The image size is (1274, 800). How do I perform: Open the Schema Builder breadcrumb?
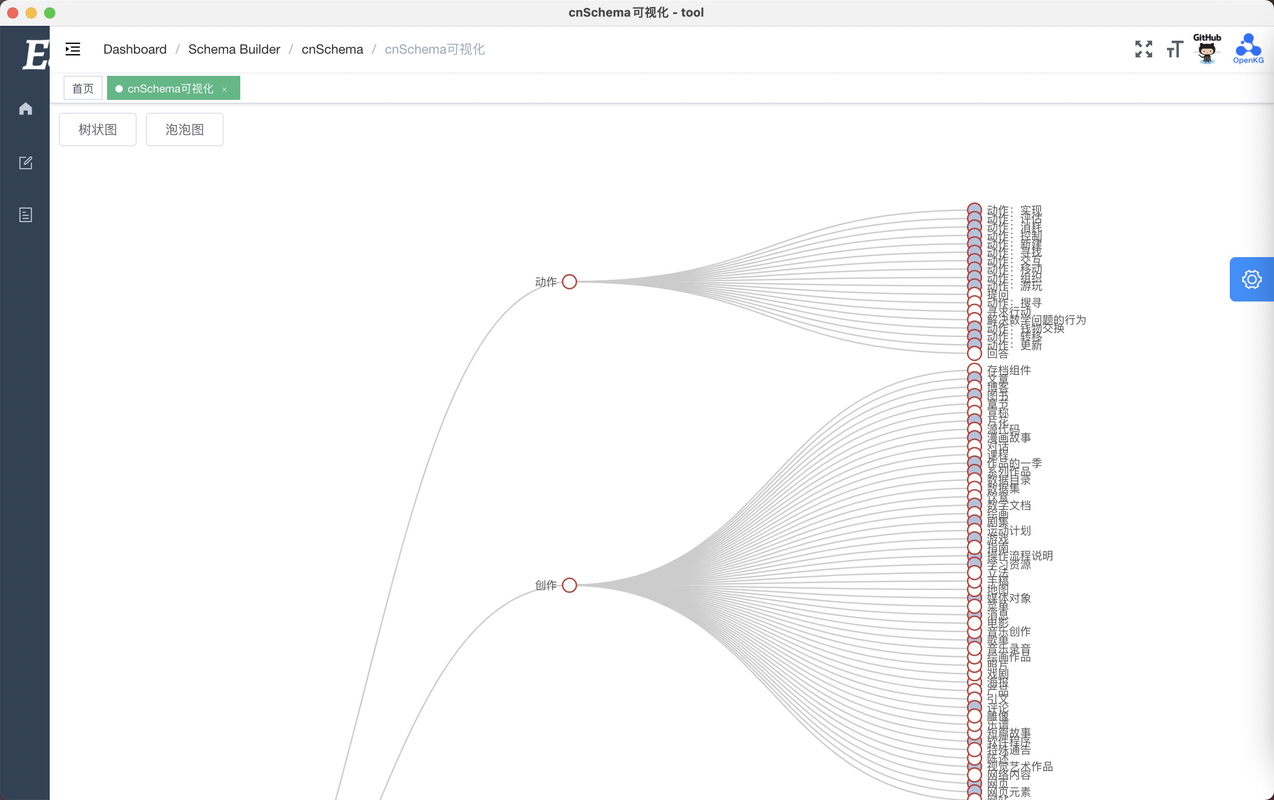tap(234, 49)
